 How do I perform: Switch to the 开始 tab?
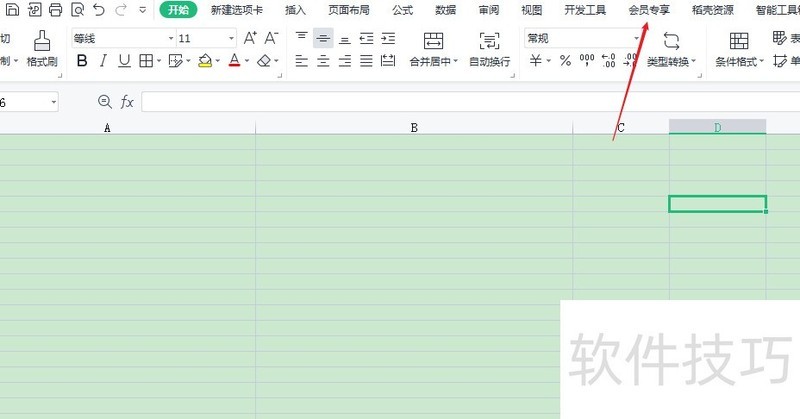[x=178, y=10]
